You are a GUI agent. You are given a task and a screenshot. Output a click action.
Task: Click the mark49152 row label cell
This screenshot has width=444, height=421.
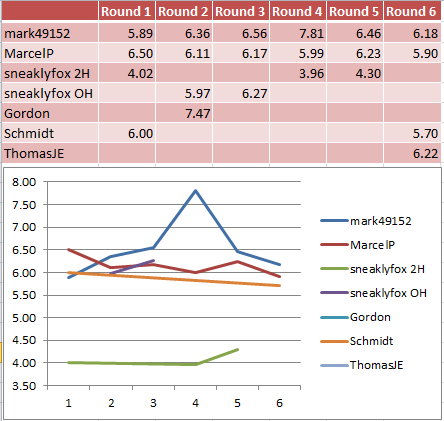coord(50,33)
